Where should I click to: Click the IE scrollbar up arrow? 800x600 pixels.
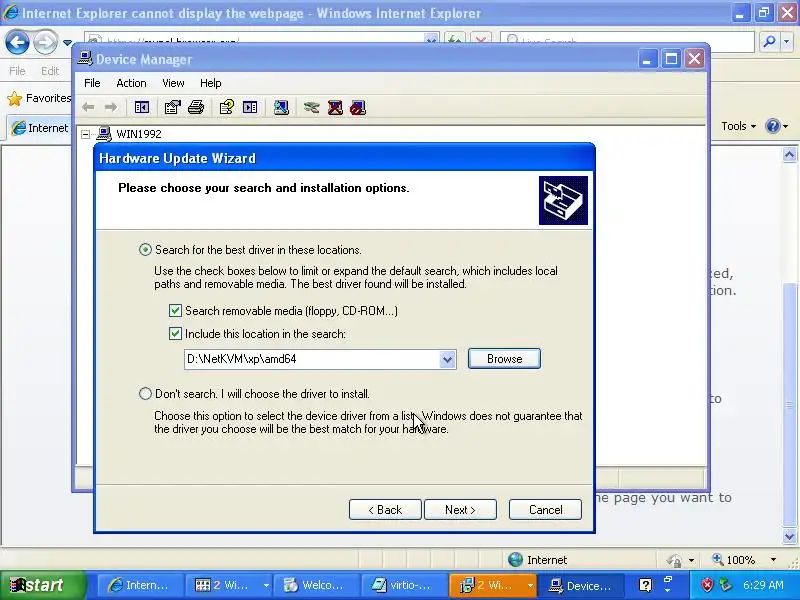[789, 154]
